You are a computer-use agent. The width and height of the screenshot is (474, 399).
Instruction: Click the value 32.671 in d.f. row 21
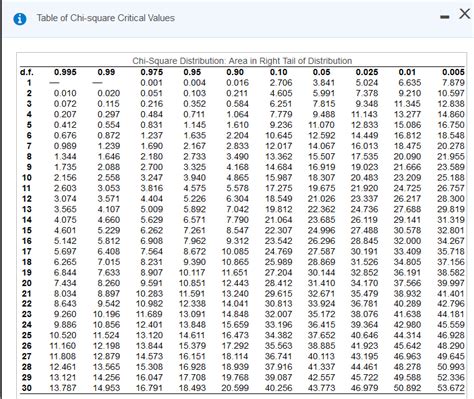322,294
